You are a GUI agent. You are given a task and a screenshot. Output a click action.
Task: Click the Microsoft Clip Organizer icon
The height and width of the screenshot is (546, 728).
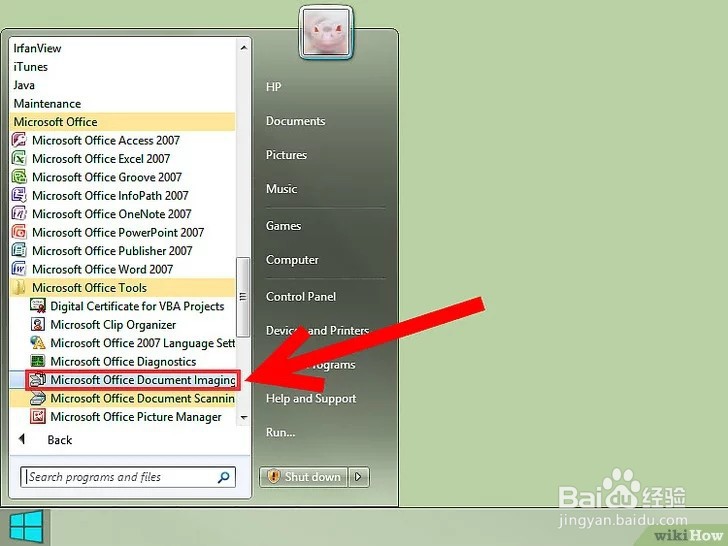pyautogui.click(x=38, y=325)
